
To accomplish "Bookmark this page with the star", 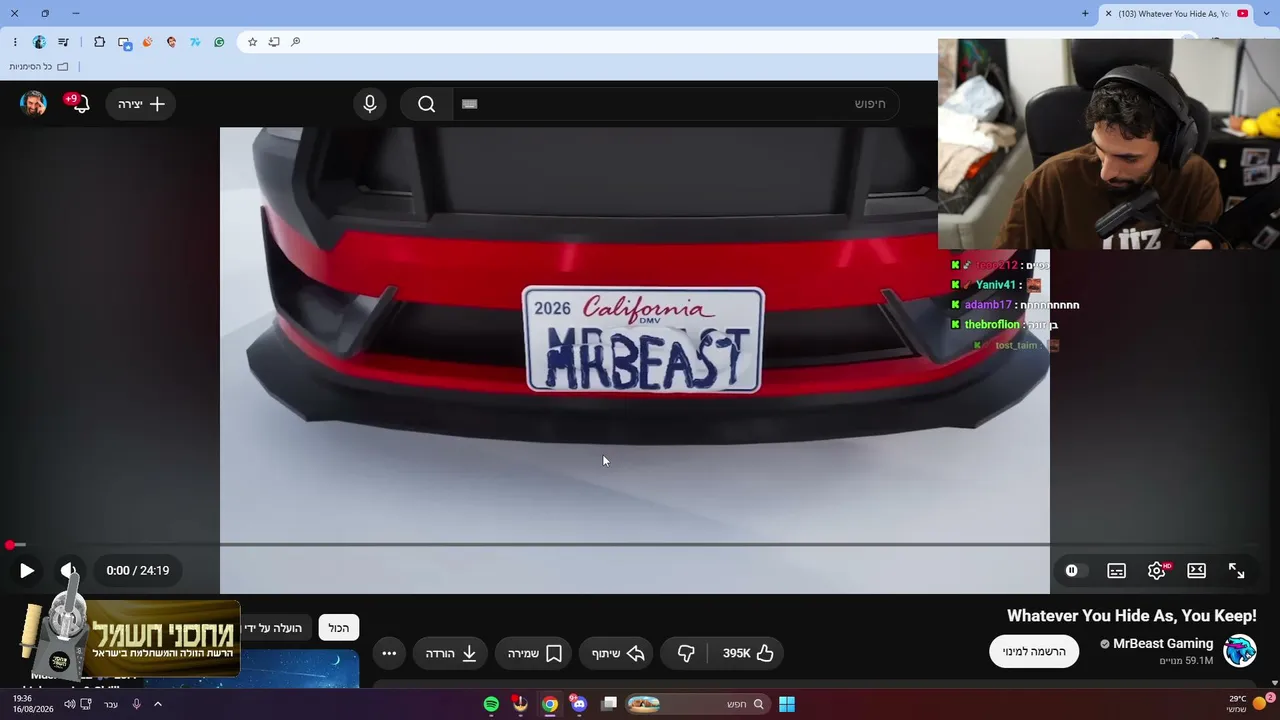I will coord(252,42).
